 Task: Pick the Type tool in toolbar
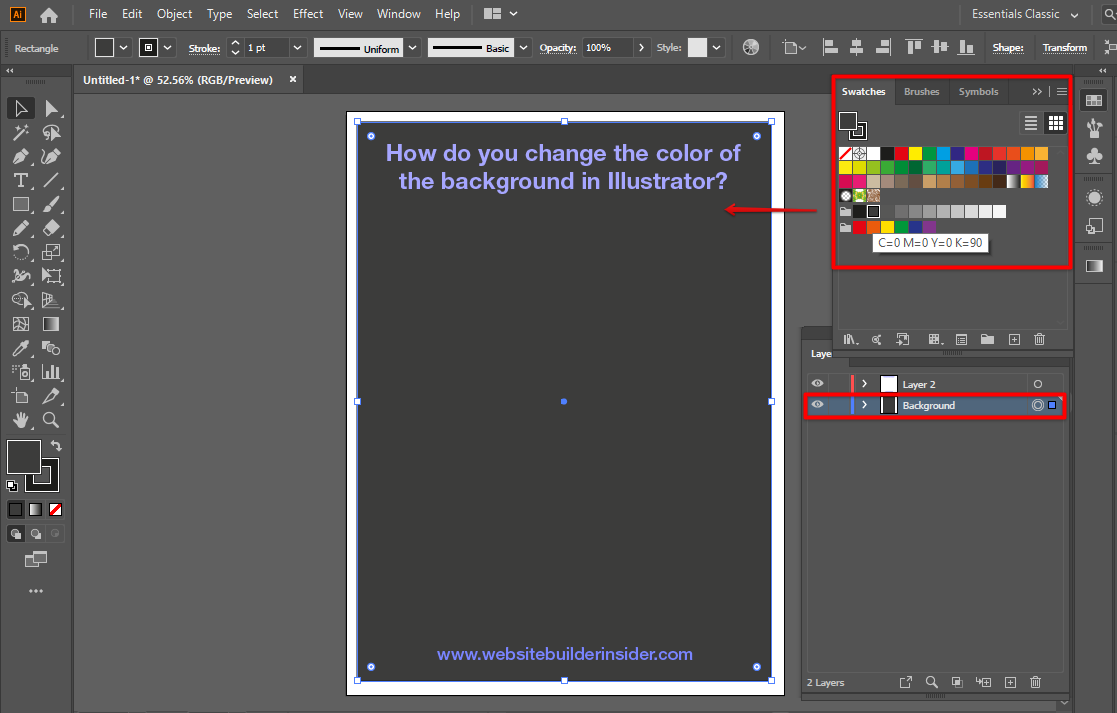pyautogui.click(x=20, y=180)
